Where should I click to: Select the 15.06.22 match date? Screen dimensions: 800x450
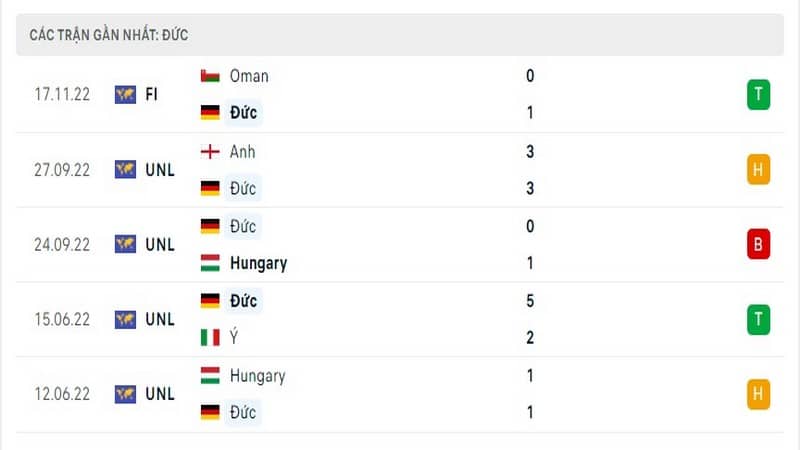point(62,319)
